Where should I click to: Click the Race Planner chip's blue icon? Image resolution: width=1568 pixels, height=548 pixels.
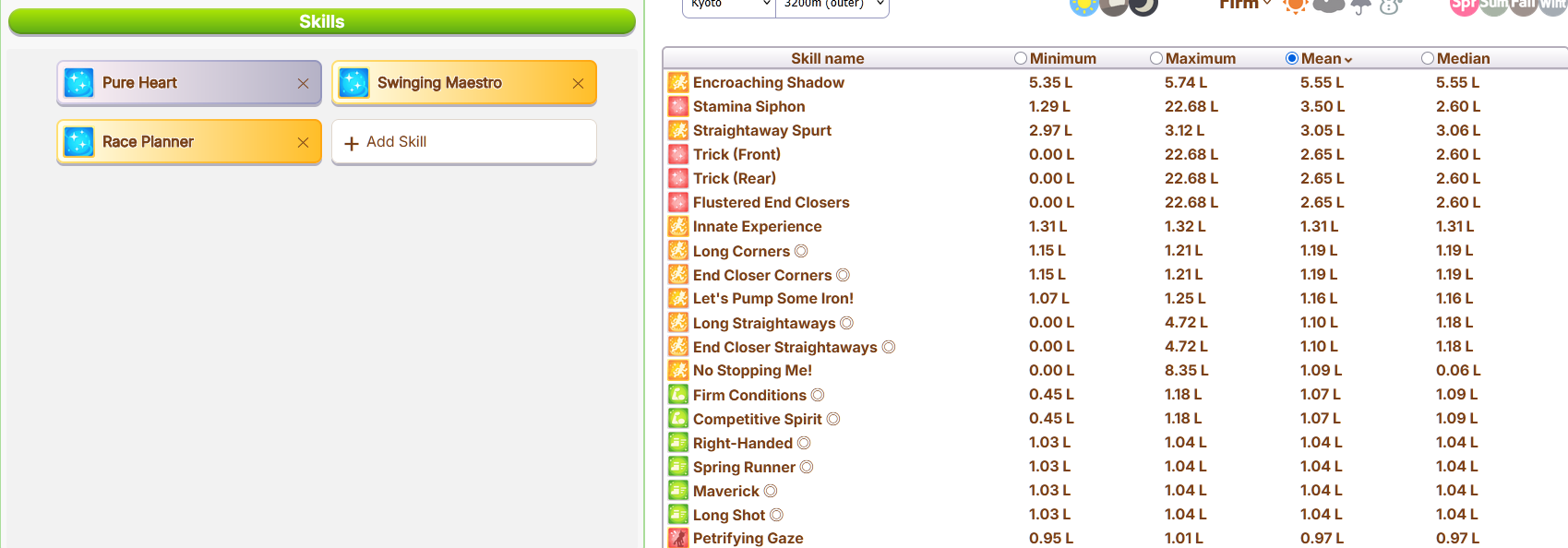(78, 142)
